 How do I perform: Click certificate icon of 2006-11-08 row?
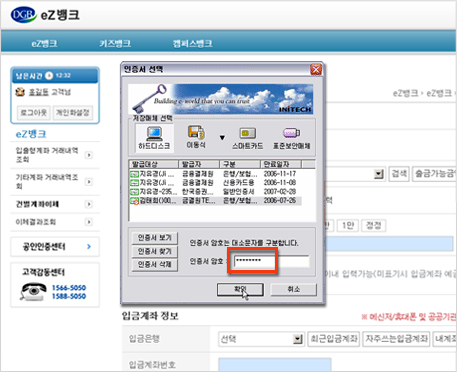pos(134,183)
